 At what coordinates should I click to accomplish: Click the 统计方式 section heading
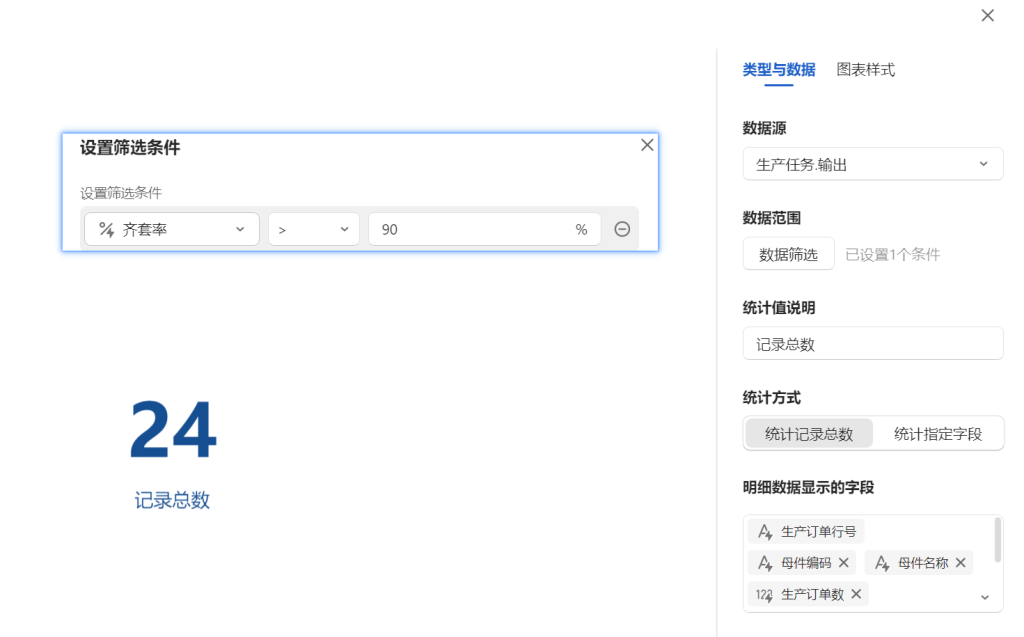pyautogui.click(x=771, y=398)
